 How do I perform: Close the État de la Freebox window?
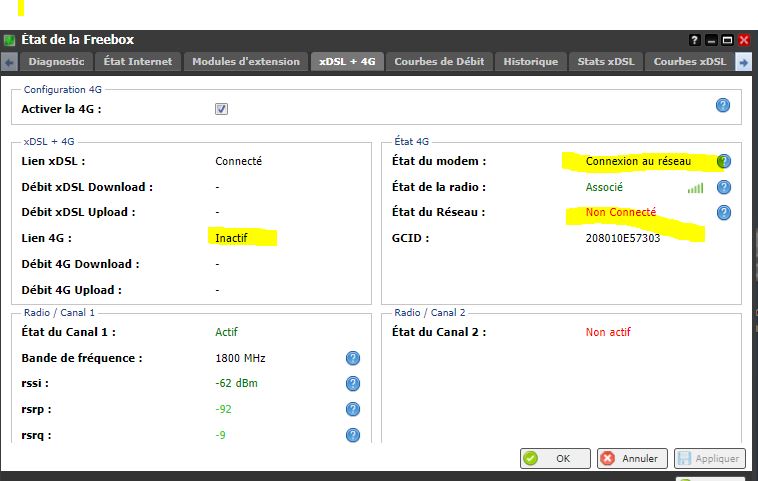(743, 40)
